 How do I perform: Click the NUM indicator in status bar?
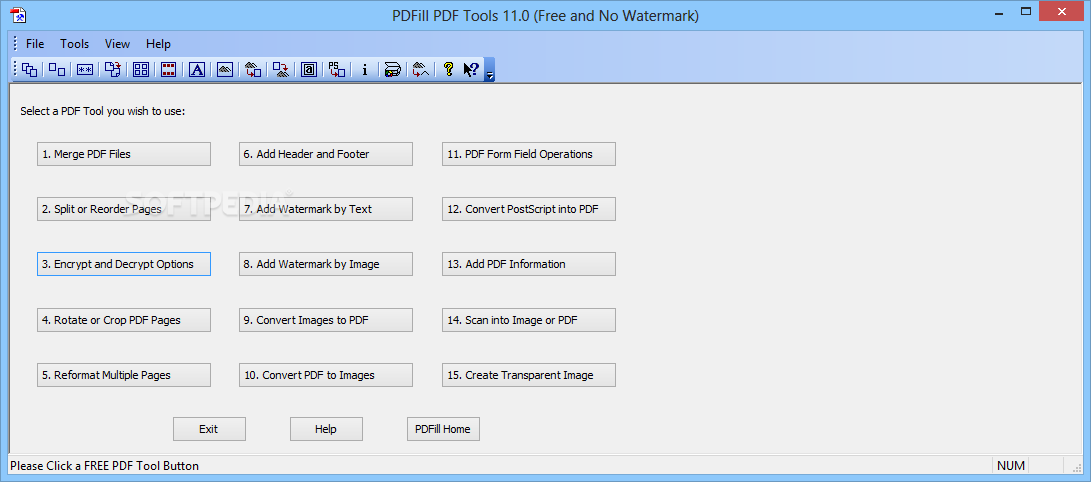(x=1010, y=466)
